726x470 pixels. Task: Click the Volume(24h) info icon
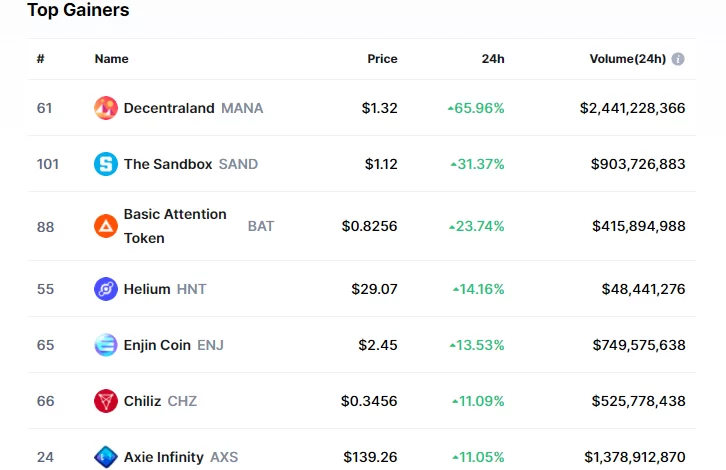678,59
